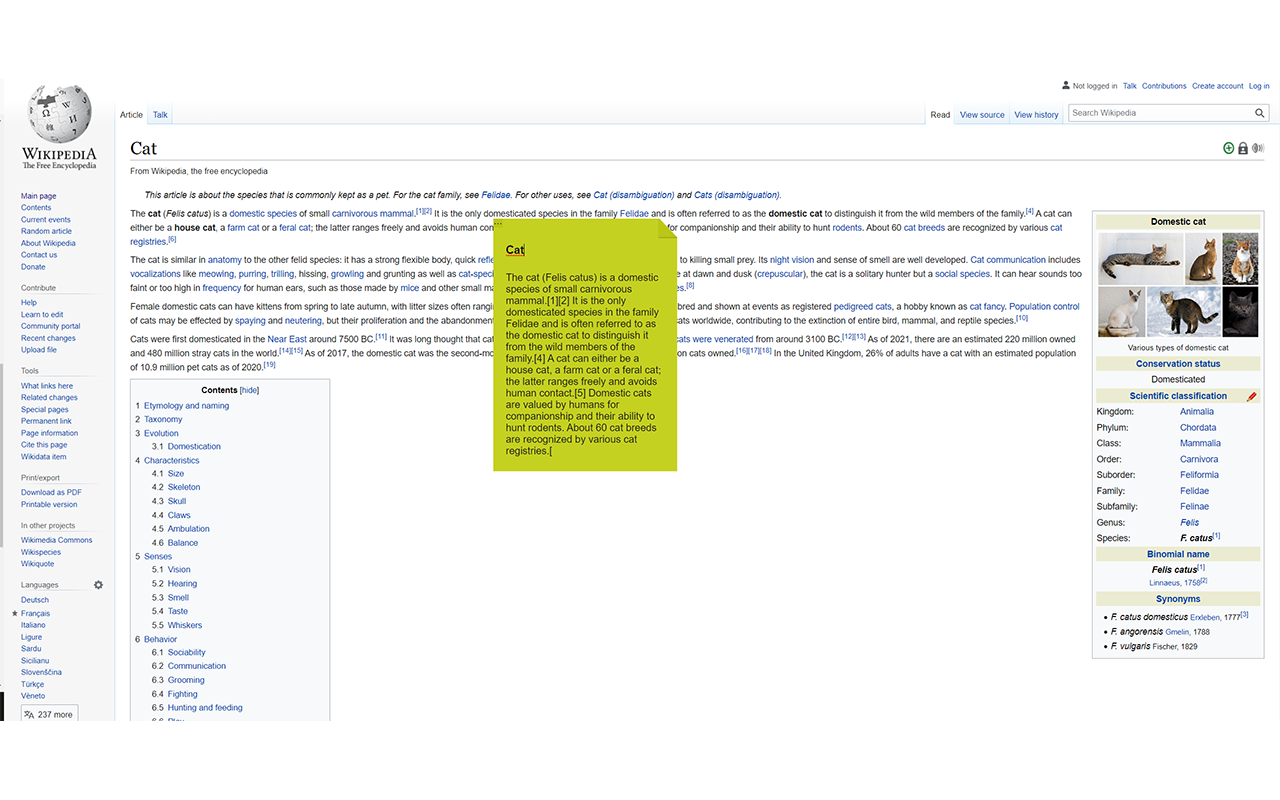This screenshot has height=800, width=1280.
Task: Open the Near East link
Action: (287, 339)
